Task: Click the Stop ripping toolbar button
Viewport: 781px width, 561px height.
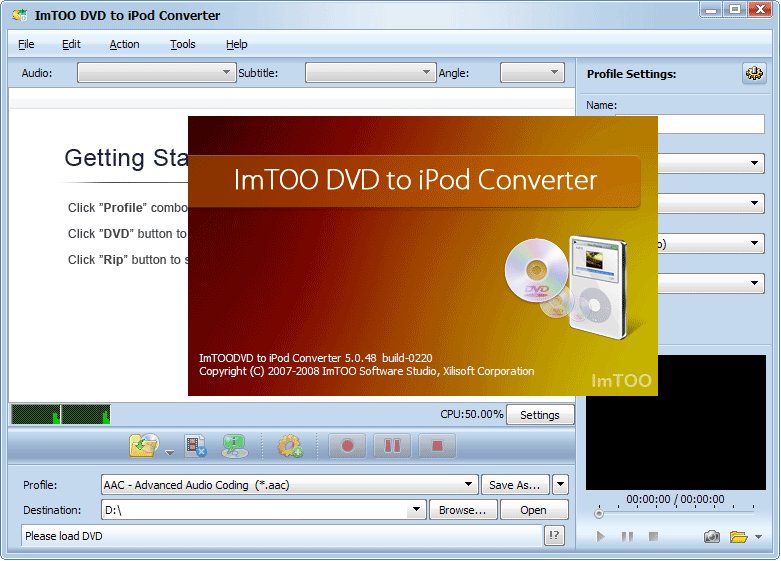Action: (437, 445)
